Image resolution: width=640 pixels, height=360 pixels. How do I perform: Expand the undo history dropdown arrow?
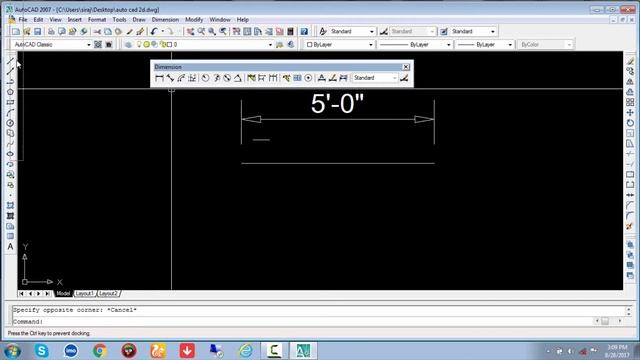[x=162, y=31]
